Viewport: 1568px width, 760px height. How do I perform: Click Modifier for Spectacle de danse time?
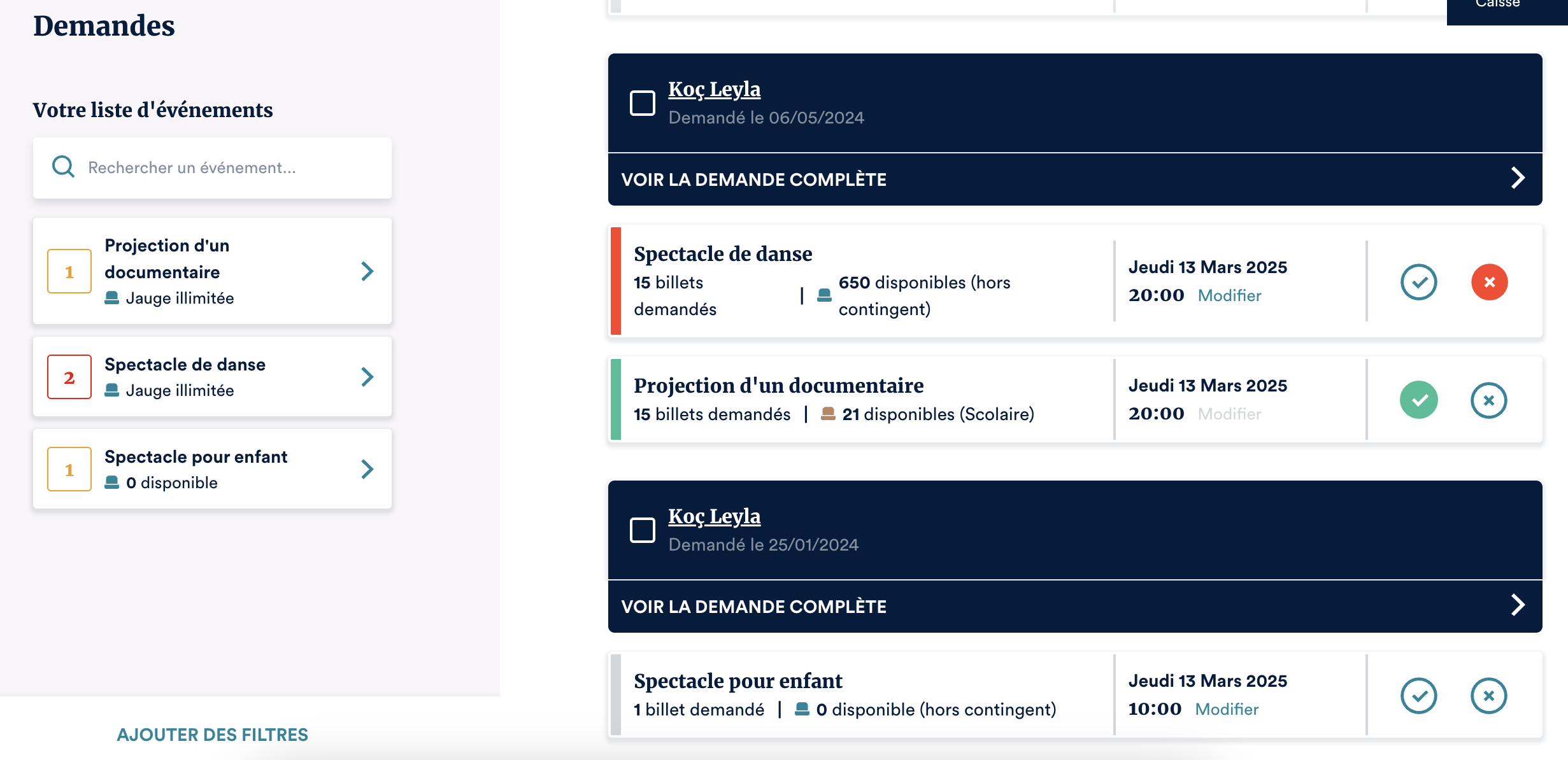(x=1229, y=295)
